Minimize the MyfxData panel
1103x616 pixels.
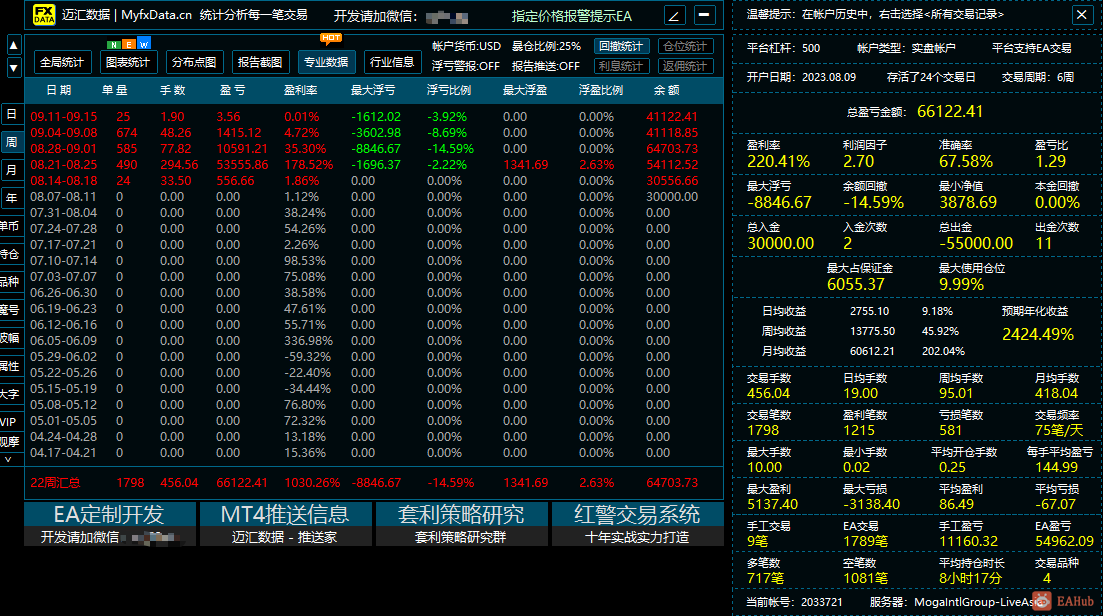[x=704, y=15]
